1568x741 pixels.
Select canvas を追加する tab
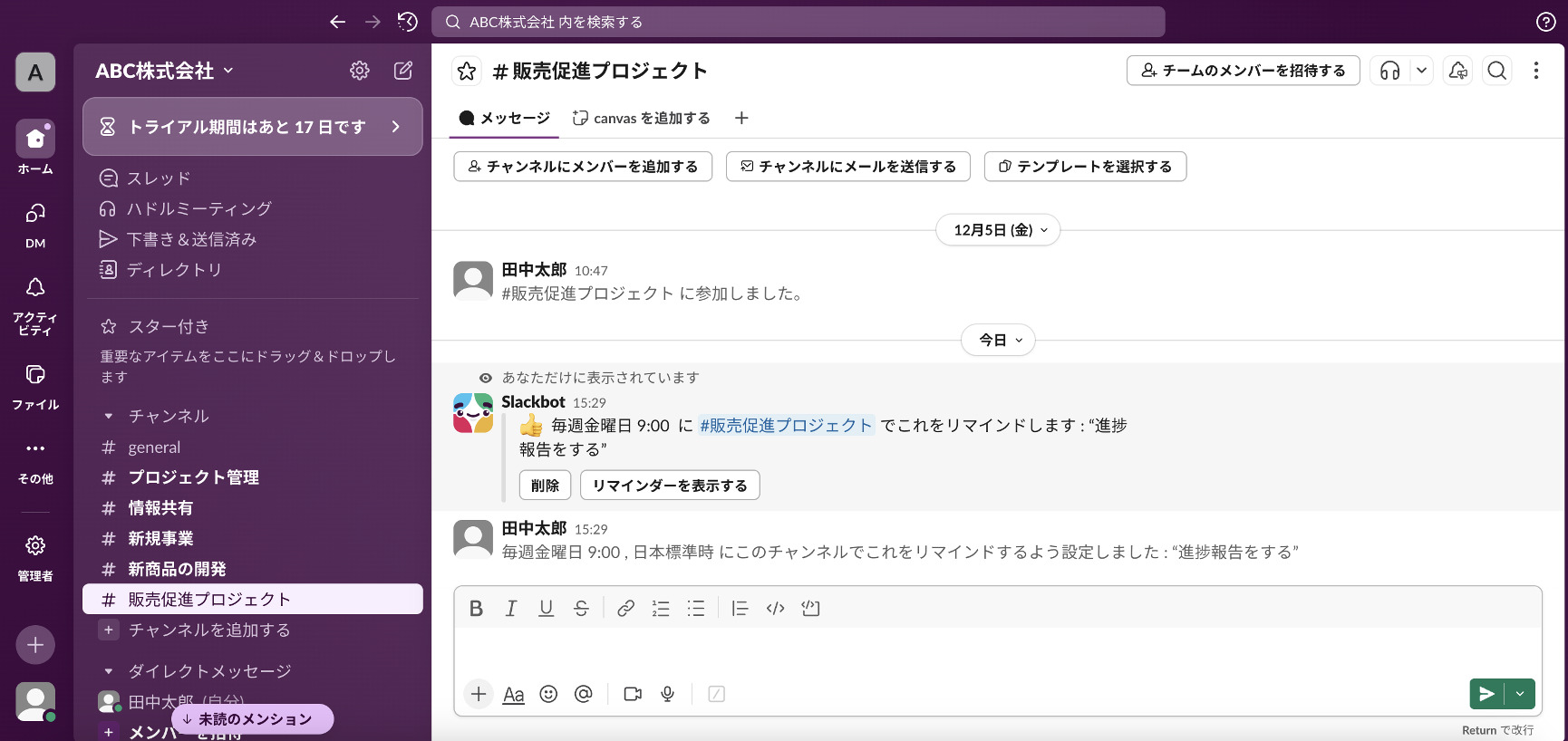[x=642, y=118]
